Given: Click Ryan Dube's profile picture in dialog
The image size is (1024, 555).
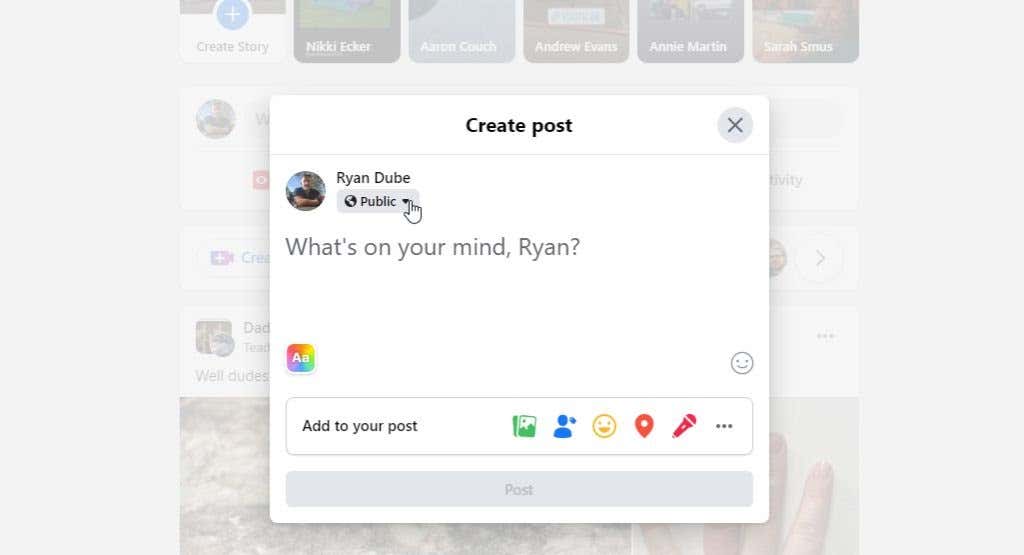Looking at the screenshot, I should 306,191.
